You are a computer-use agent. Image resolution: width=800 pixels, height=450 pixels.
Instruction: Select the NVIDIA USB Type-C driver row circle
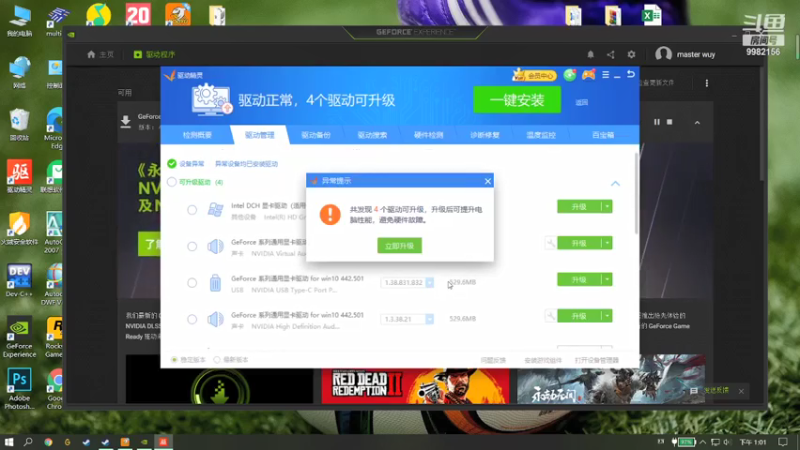[192, 283]
